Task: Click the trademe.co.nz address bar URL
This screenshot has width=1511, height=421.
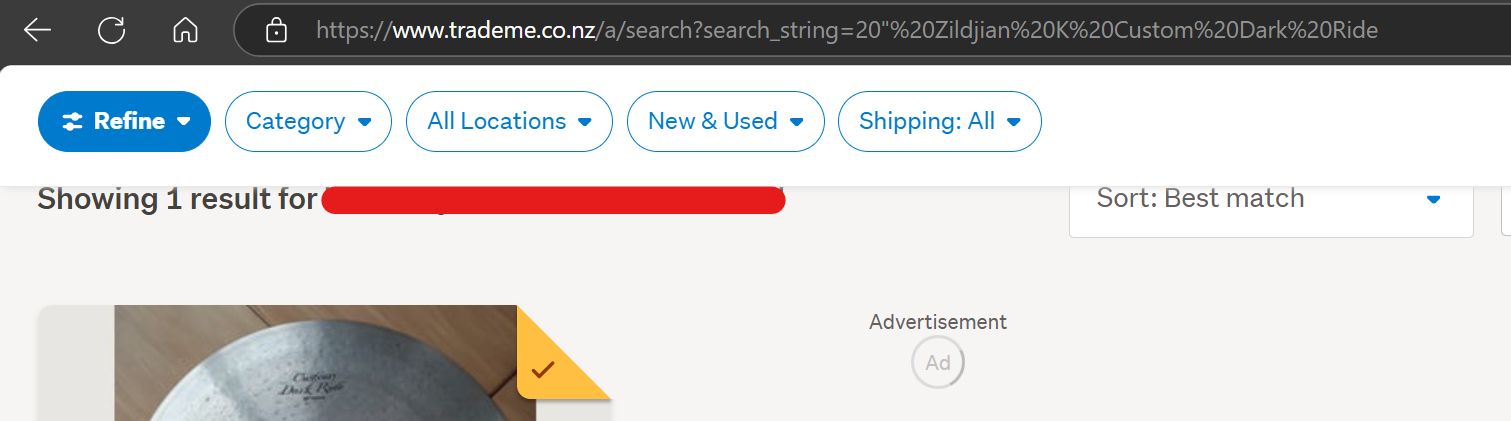Action: [x=847, y=31]
